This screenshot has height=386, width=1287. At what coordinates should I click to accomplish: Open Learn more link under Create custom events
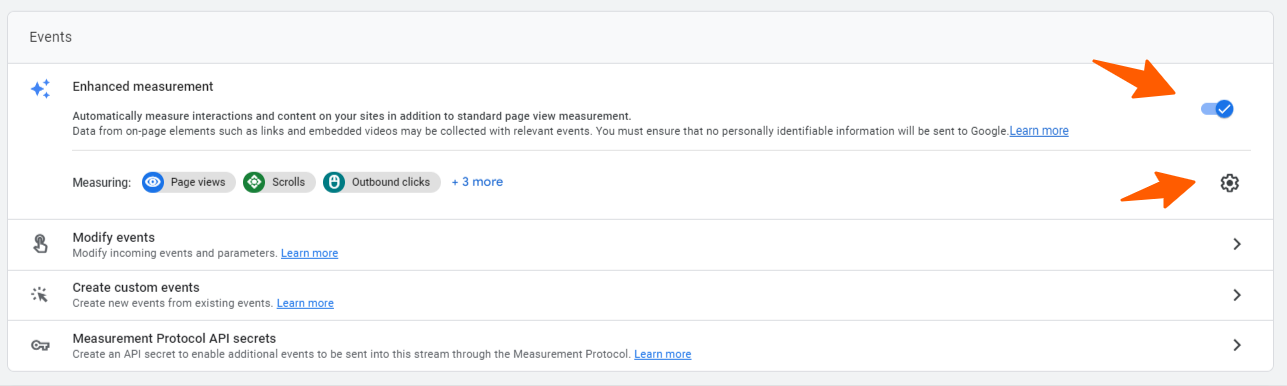pyautogui.click(x=305, y=303)
